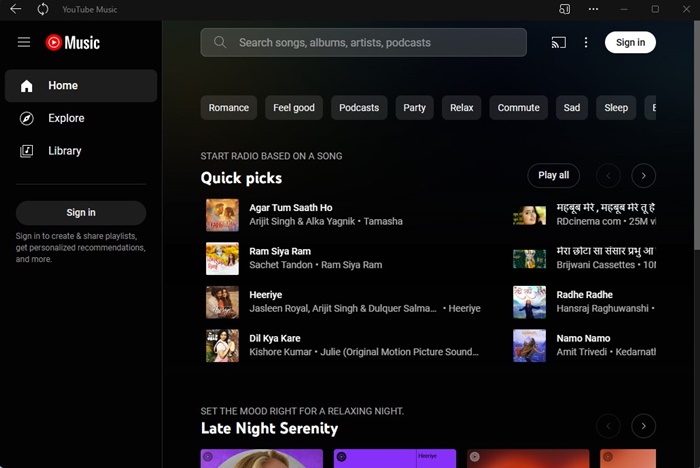
Task: Click the Library icon in the sidebar
Action: (27, 151)
